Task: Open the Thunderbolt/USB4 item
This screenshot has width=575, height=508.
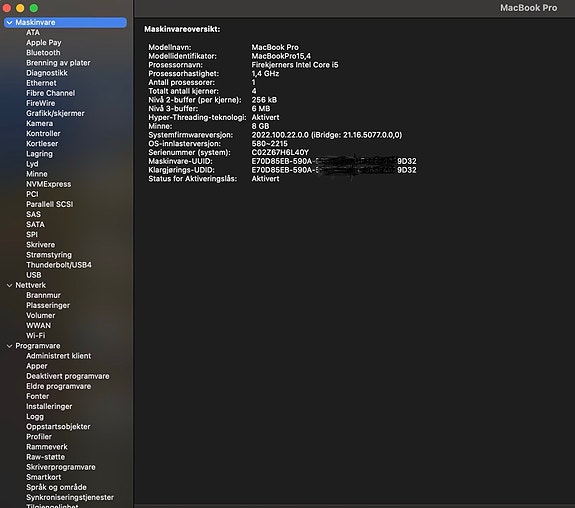Action: 59,265
